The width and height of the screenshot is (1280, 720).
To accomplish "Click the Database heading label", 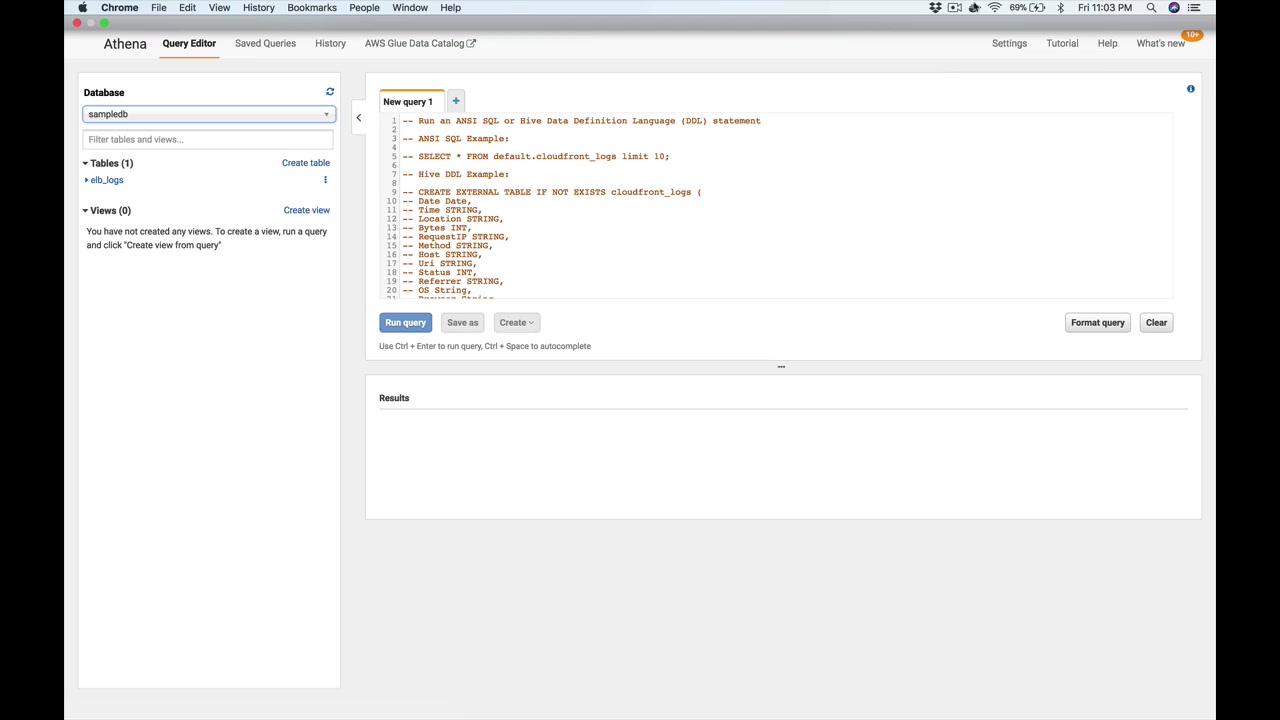I will pyautogui.click(x=104, y=92).
